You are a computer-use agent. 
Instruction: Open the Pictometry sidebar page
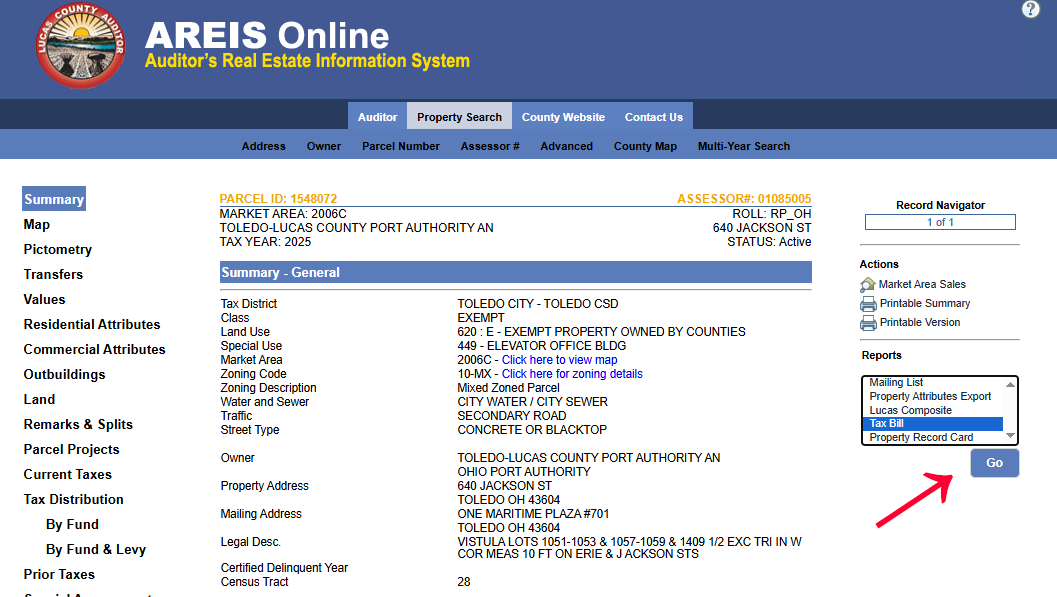tap(57, 249)
